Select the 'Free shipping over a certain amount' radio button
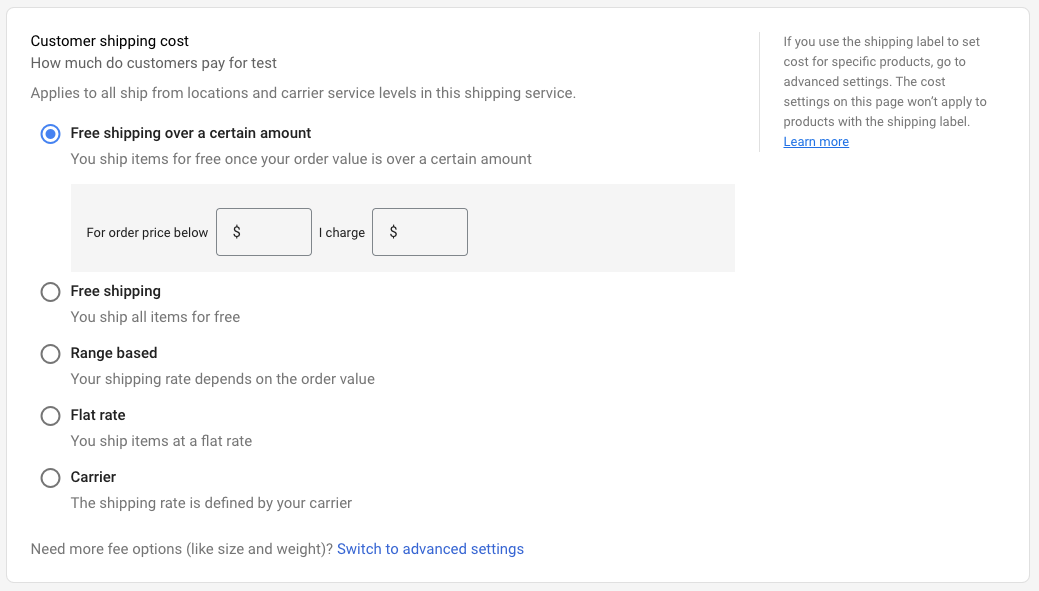 point(50,134)
